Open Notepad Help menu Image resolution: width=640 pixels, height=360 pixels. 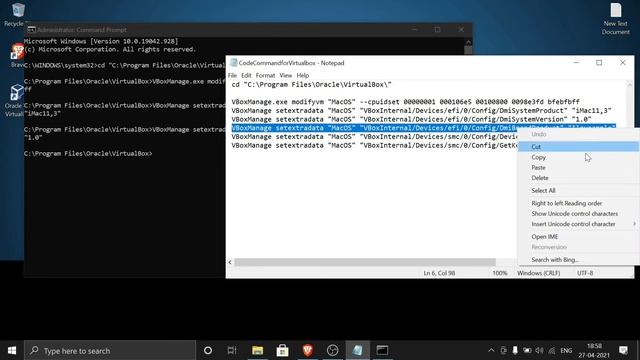pos(302,76)
